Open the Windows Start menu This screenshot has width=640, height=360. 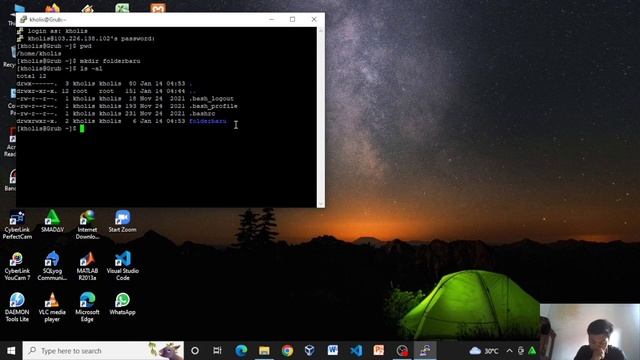tap(11, 351)
